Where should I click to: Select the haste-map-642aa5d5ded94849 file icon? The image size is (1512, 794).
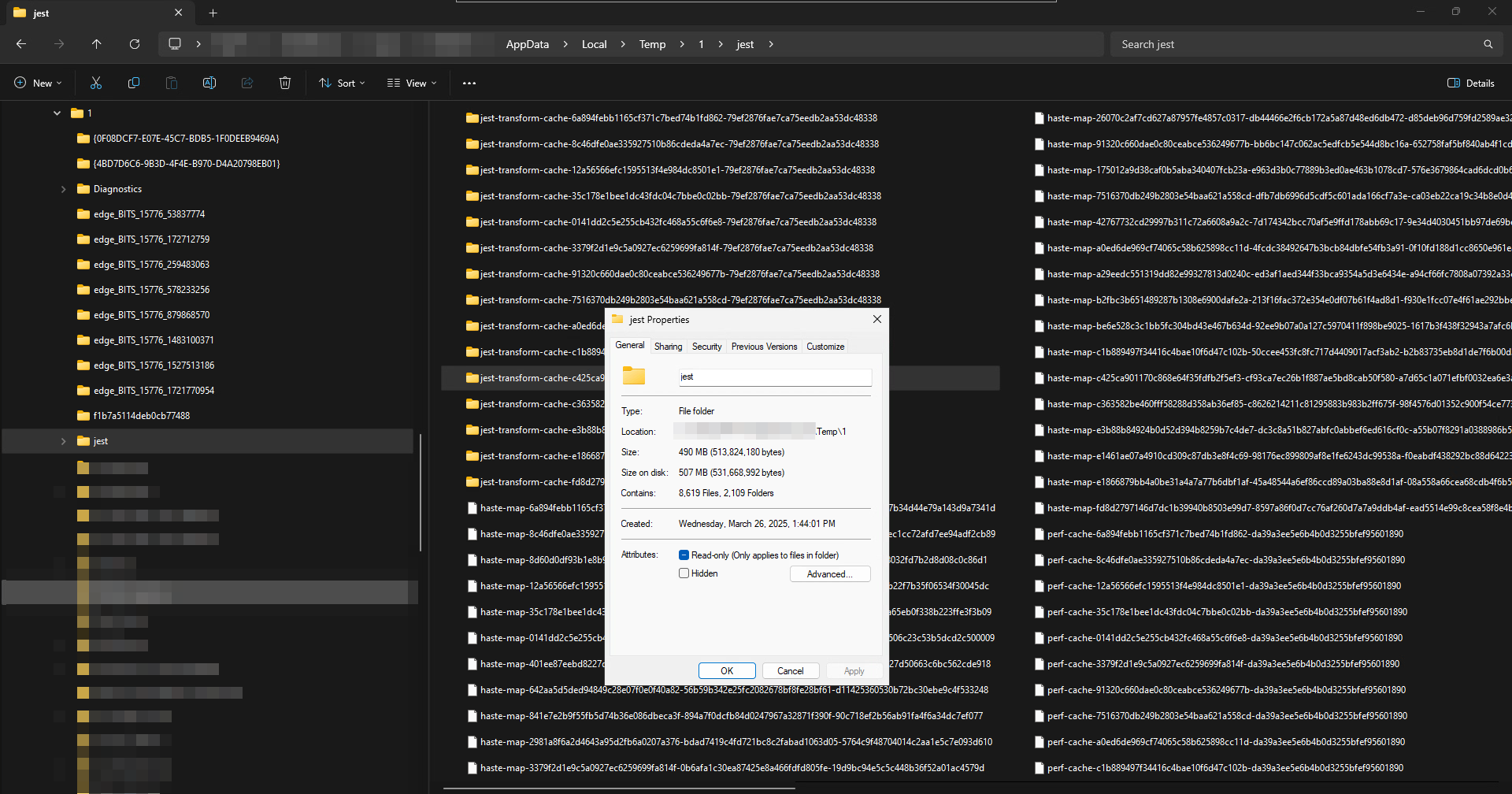click(x=472, y=690)
